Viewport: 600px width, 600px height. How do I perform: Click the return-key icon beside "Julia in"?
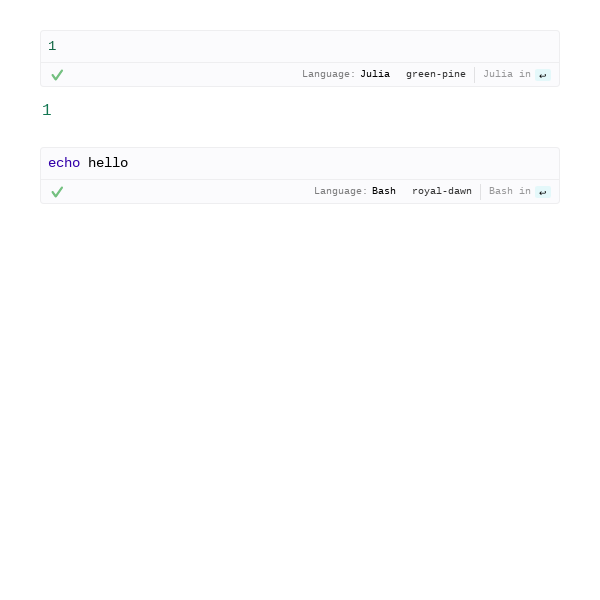(x=543, y=75)
